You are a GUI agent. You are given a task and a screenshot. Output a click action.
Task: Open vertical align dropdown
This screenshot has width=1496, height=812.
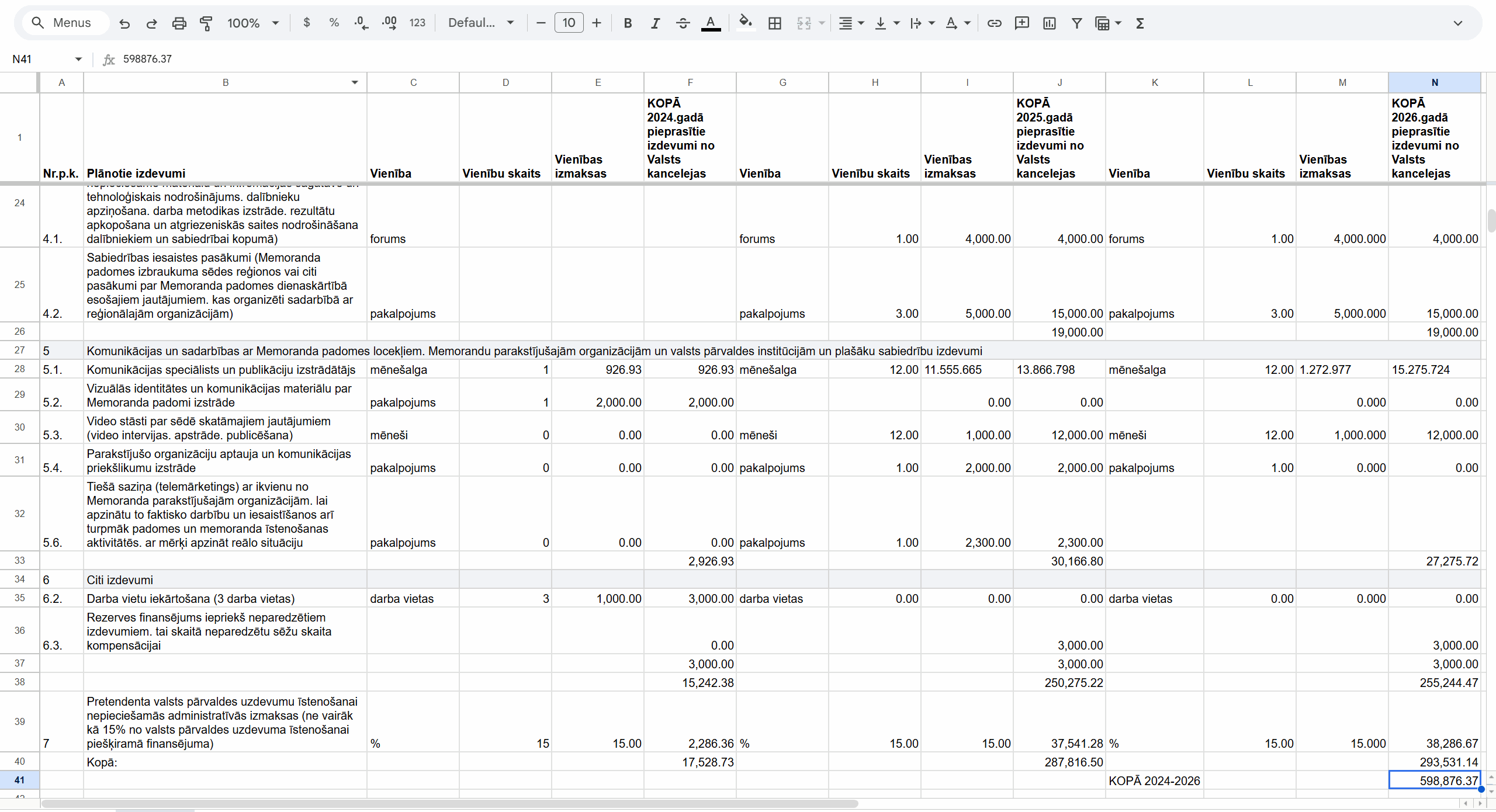(886, 23)
